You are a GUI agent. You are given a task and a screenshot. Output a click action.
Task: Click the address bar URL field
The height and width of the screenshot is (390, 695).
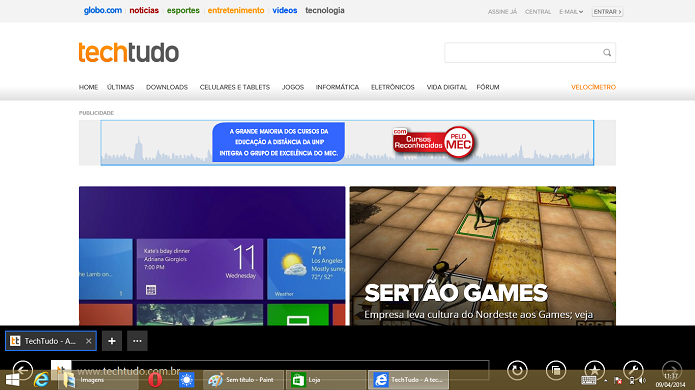pyautogui.click(x=280, y=370)
